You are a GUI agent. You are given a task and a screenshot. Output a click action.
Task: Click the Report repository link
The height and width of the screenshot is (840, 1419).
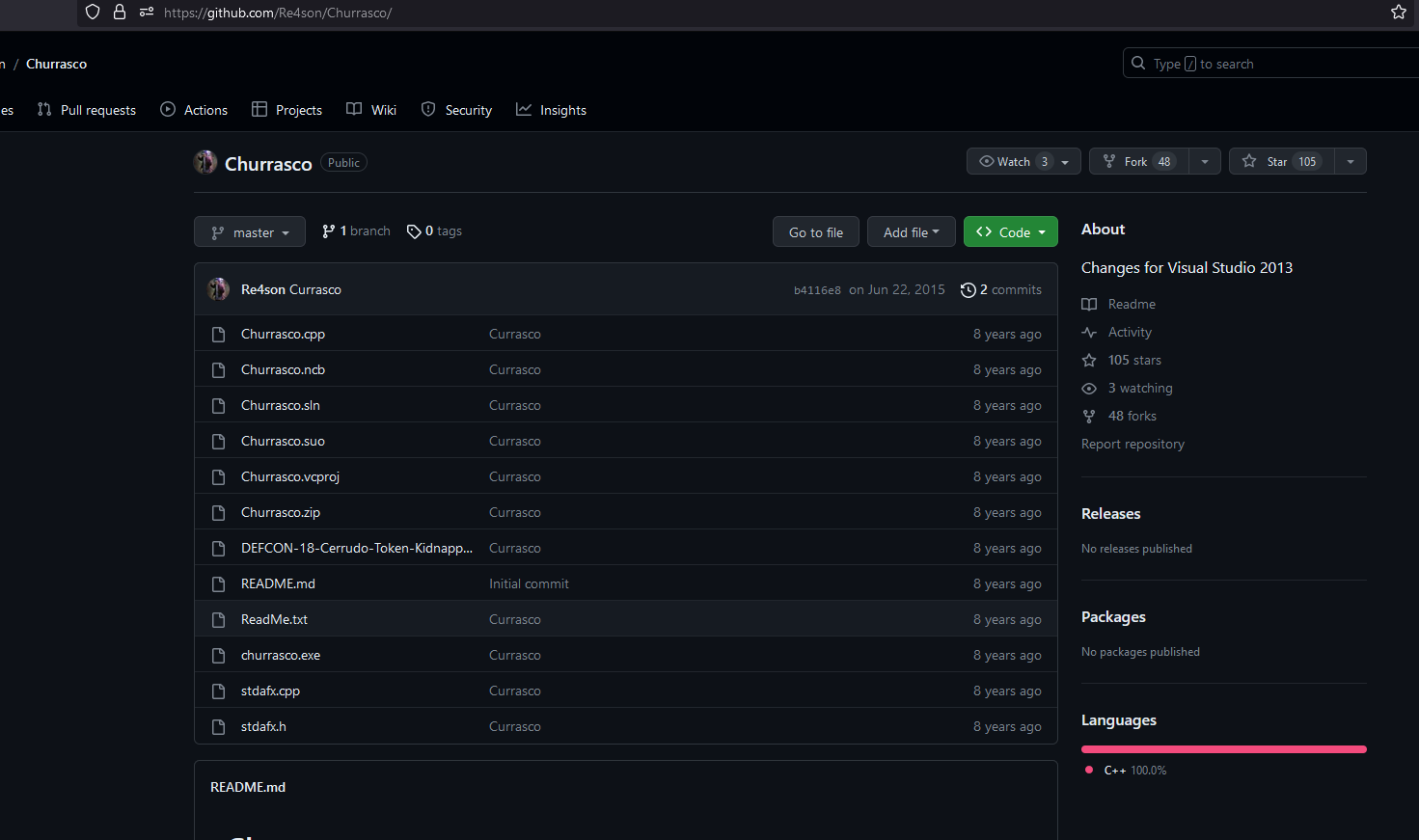point(1132,445)
